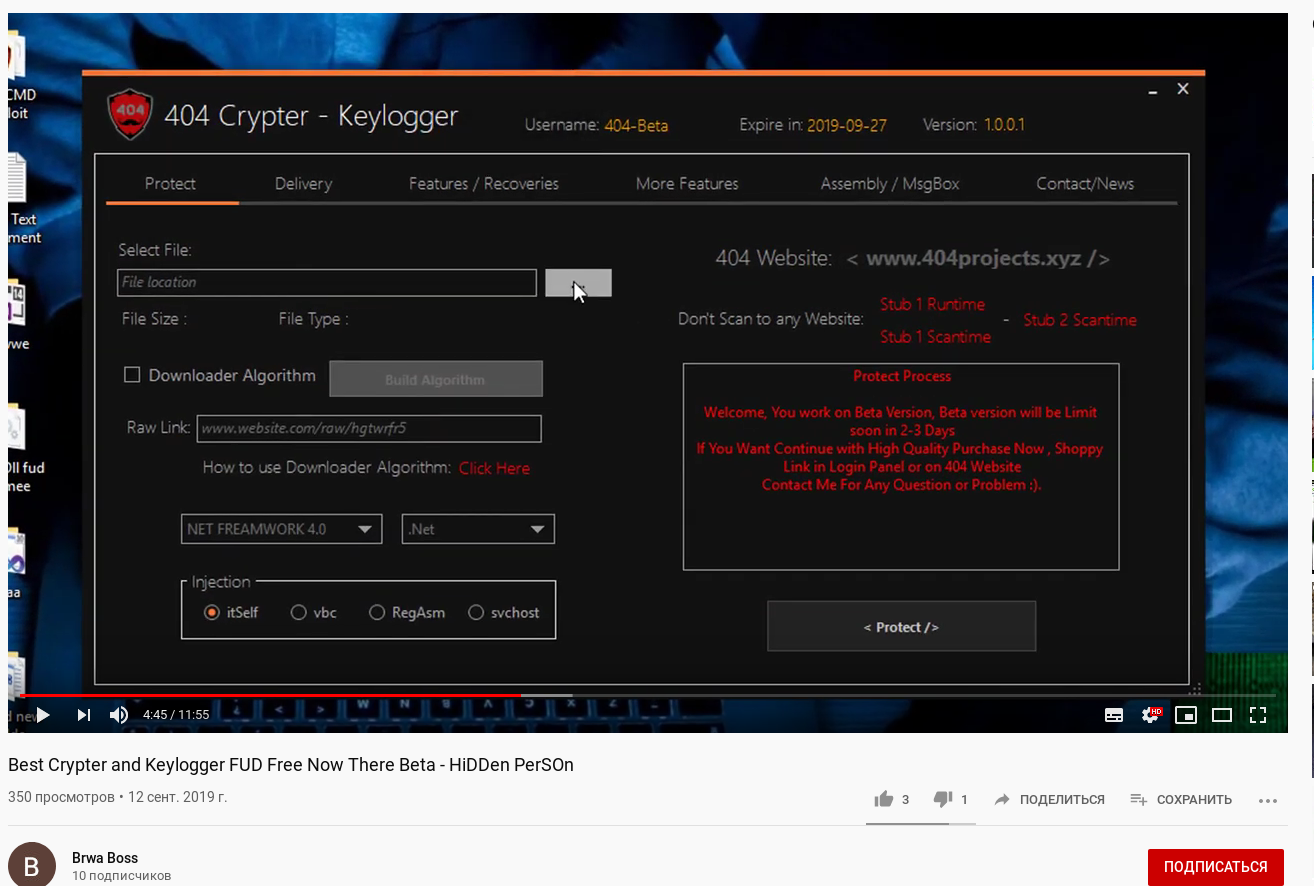Click the browse button beside File location

click(x=578, y=283)
